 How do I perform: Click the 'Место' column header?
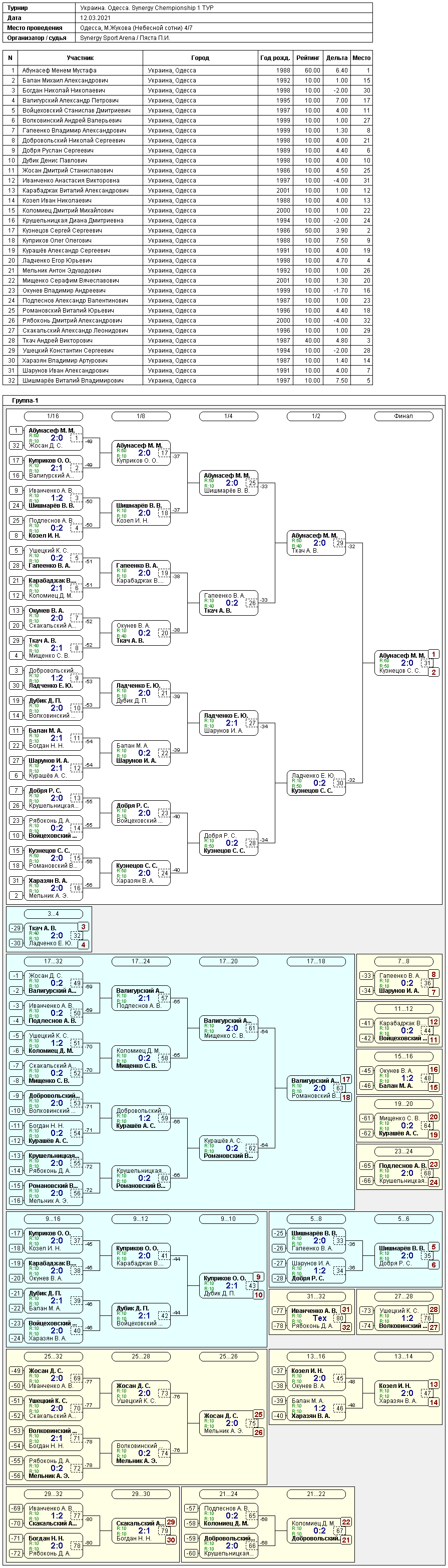tap(361, 58)
